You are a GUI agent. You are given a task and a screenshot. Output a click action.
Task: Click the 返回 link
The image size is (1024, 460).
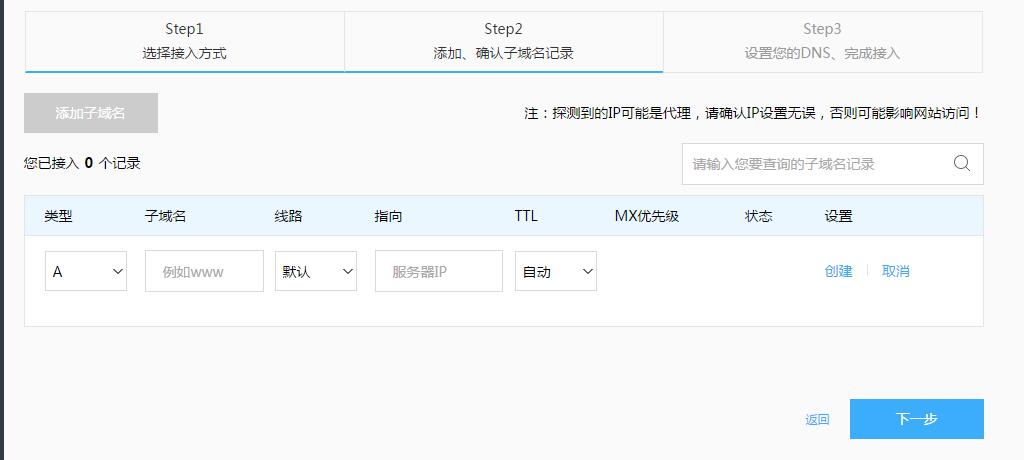click(x=817, y=420)
